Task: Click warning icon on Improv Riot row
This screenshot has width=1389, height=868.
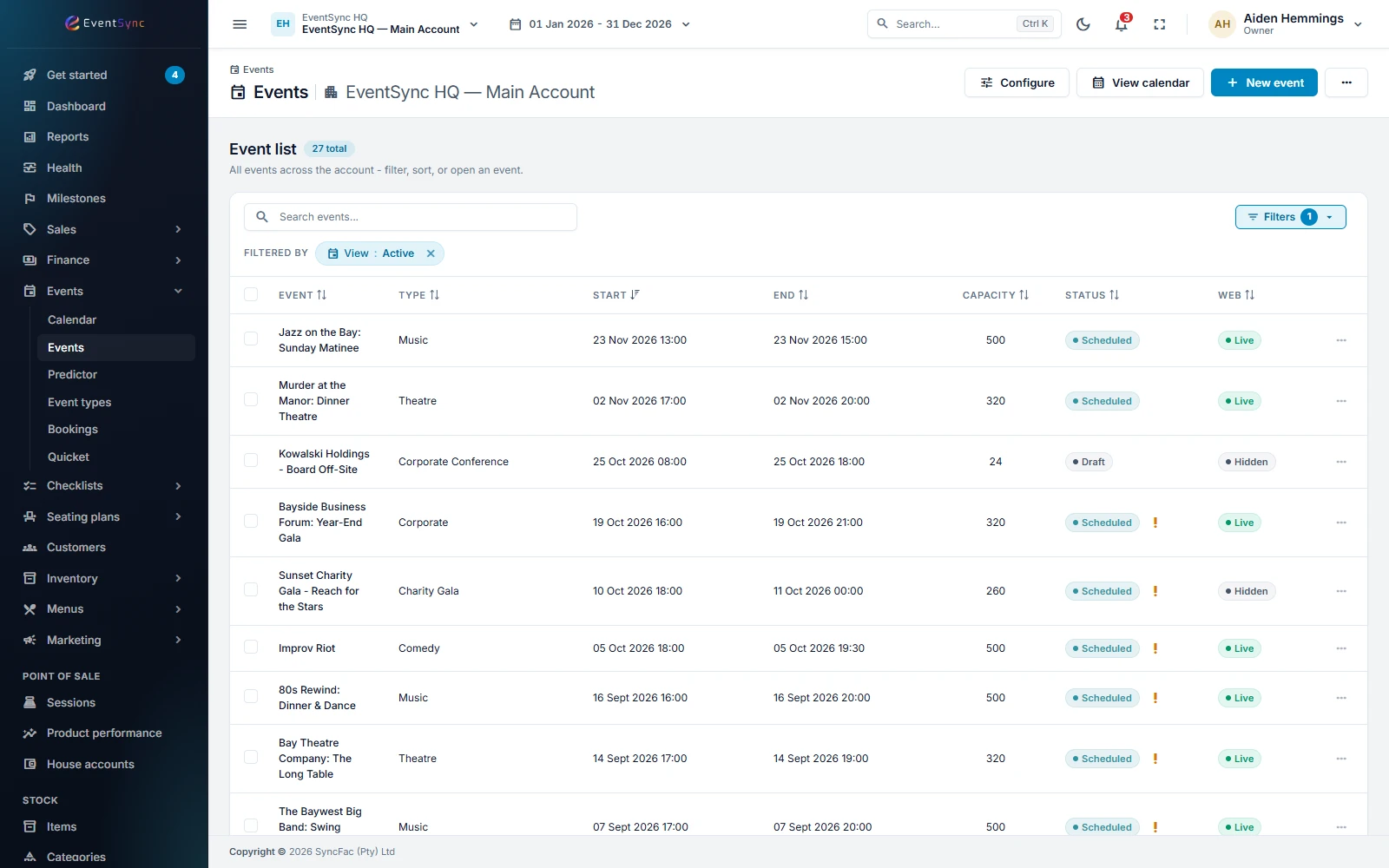Action: click(1155, 648)
